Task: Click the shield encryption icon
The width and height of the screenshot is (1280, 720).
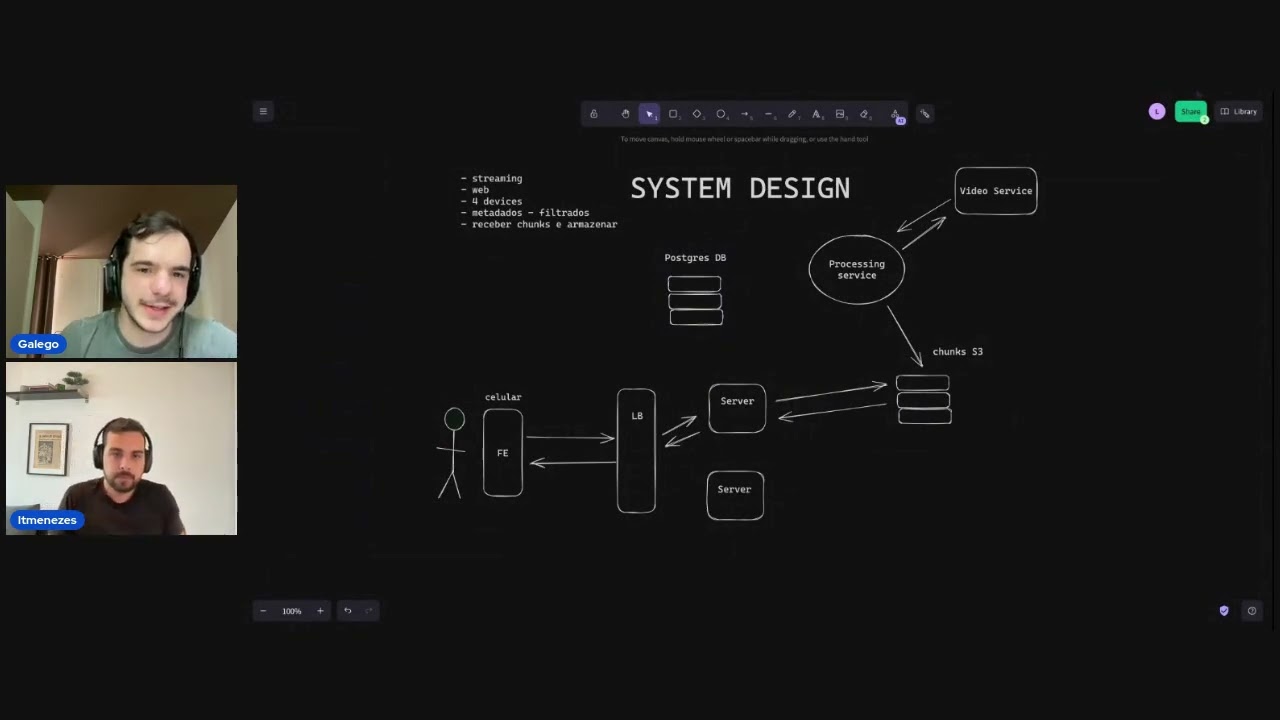Action: (1224, 611)
